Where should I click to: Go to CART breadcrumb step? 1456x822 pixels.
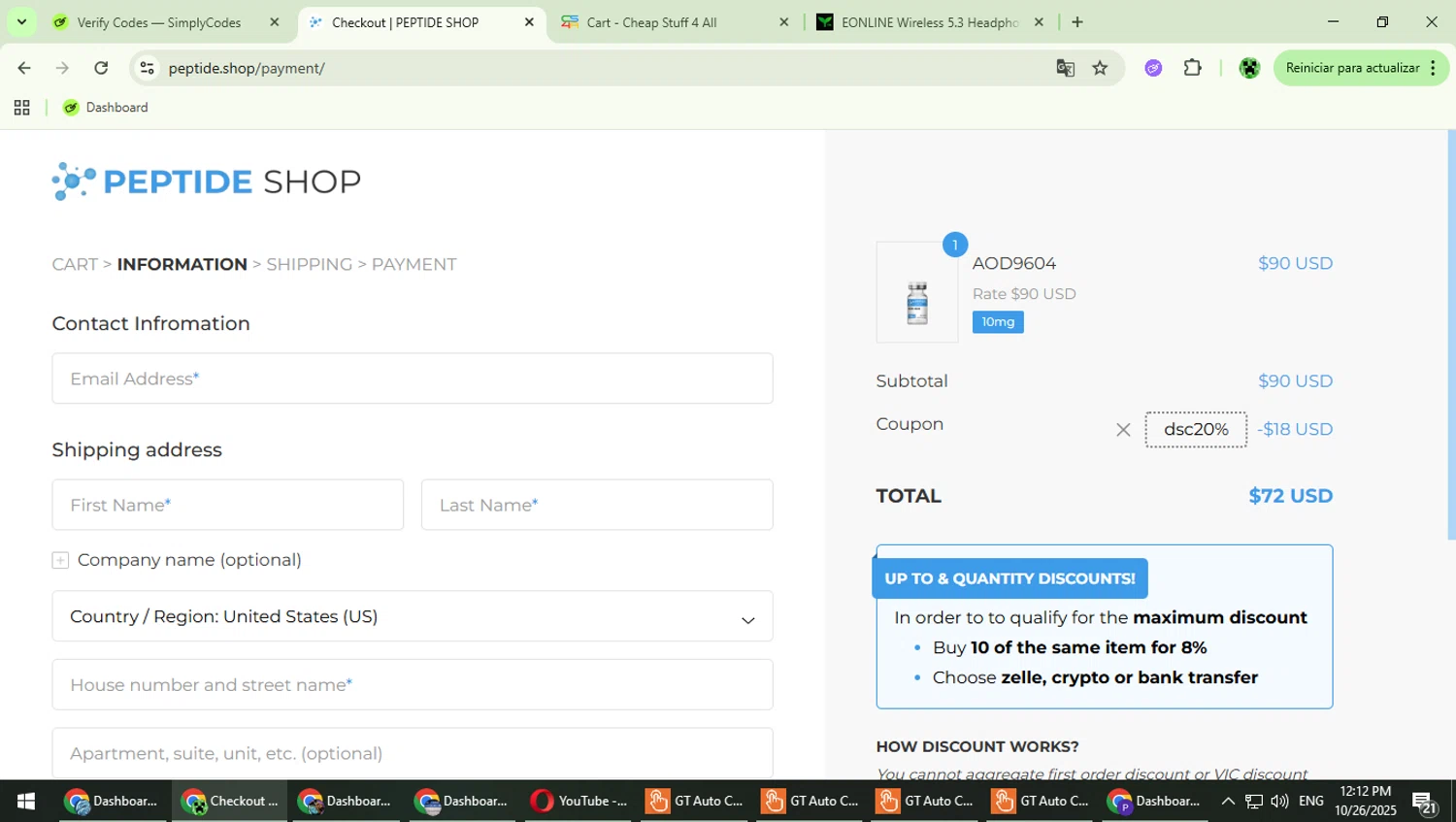click(x=75, y=265)
